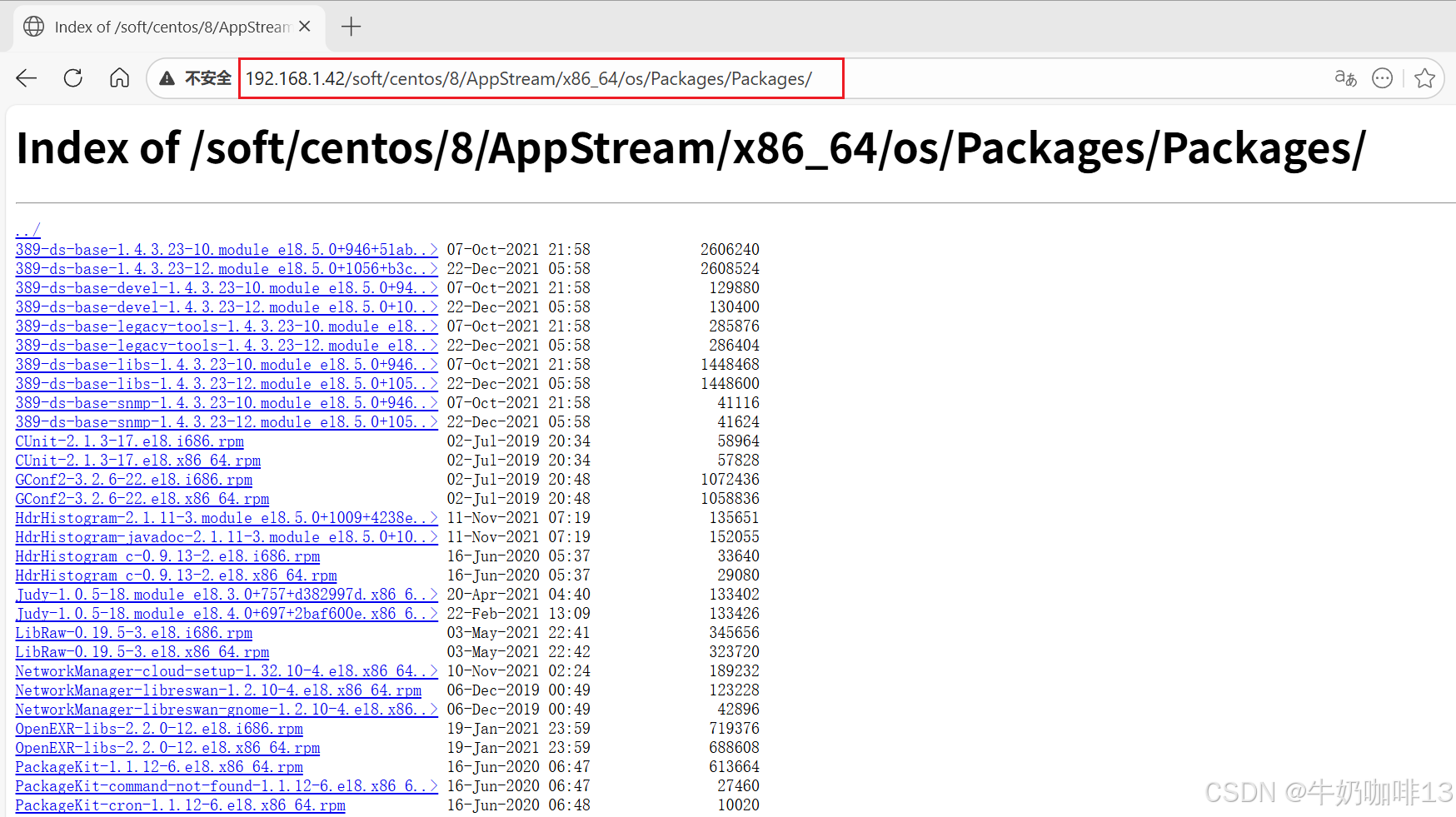This screenshot has width=1456, height=817.
Task: Open NetworkManager-libreswan-gnome-1.2.10-4 link
Action: click(x=227, y=710)
